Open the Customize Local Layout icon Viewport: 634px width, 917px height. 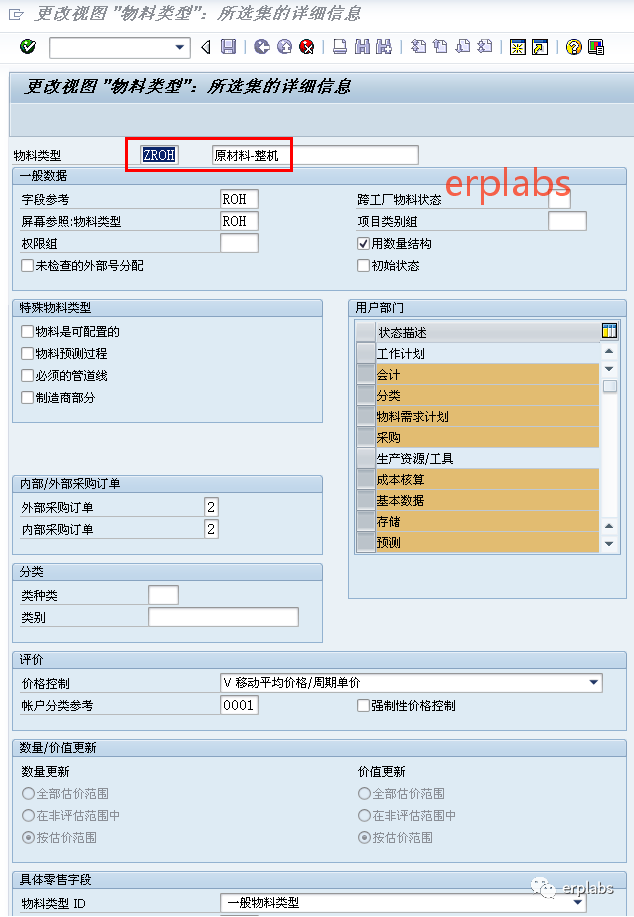pos(596,47)
